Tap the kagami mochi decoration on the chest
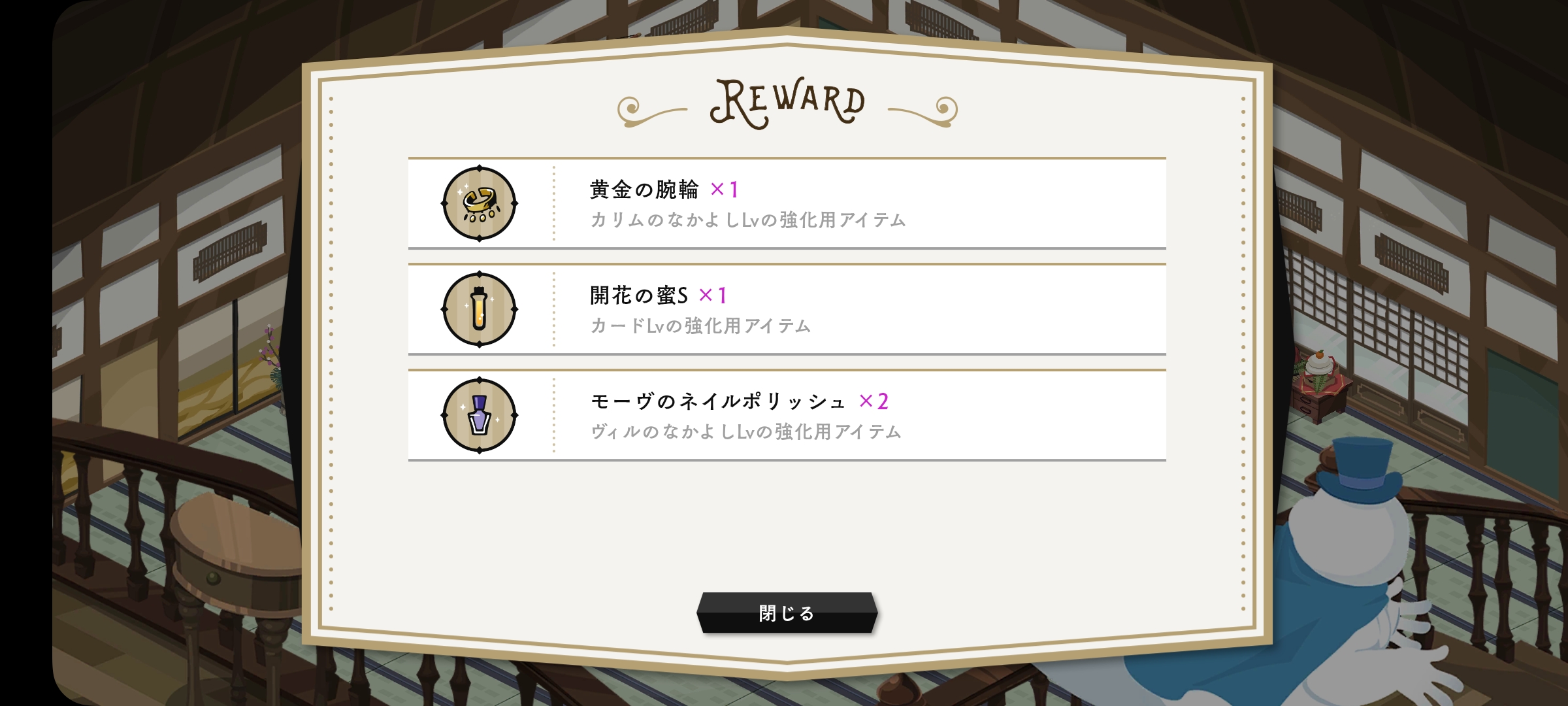Viewport: 1568px width, 706px height. (x=1321, y=366)
